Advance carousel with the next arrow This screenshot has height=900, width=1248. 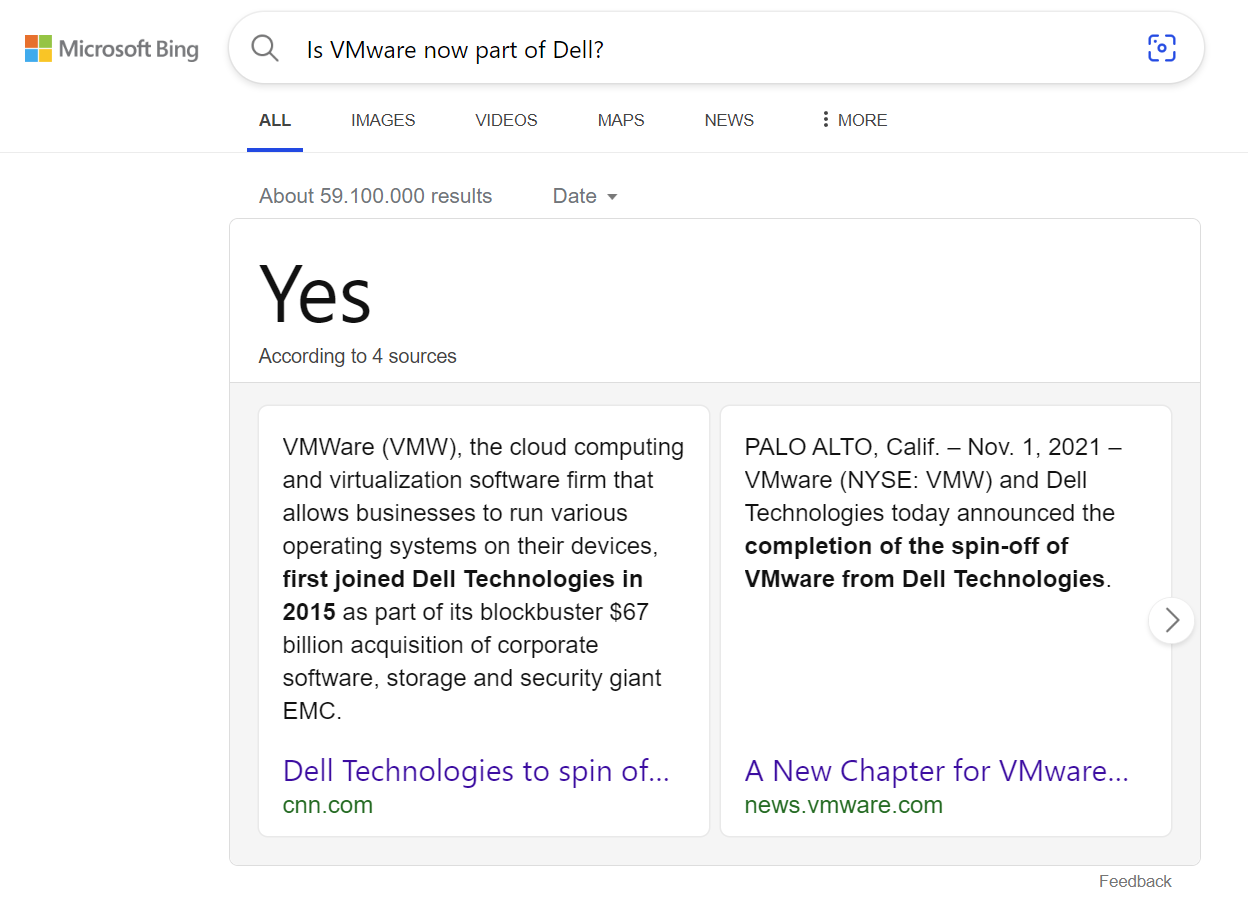[1171, 620]
